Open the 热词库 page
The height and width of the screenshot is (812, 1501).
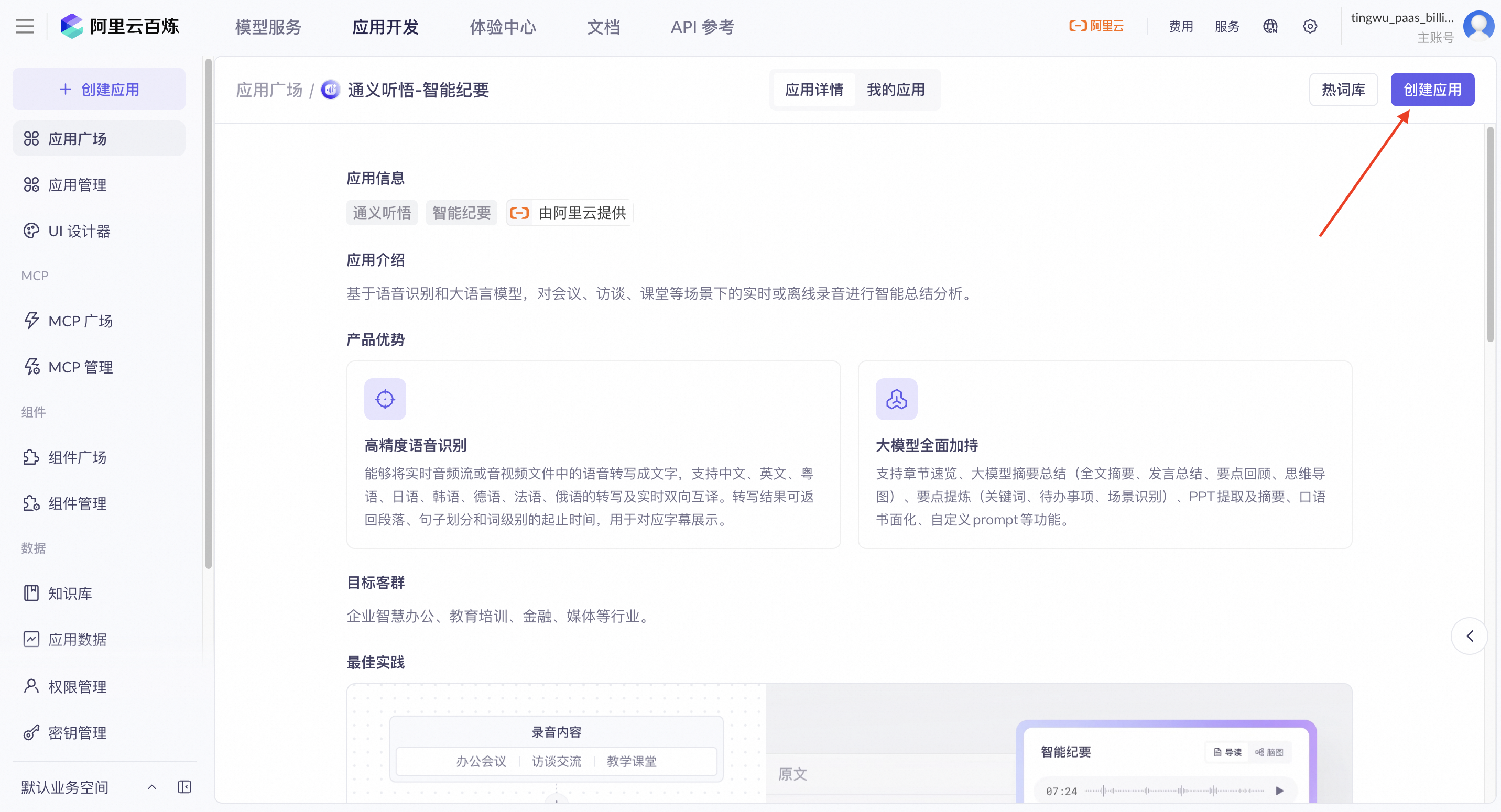pos(1343,89)
